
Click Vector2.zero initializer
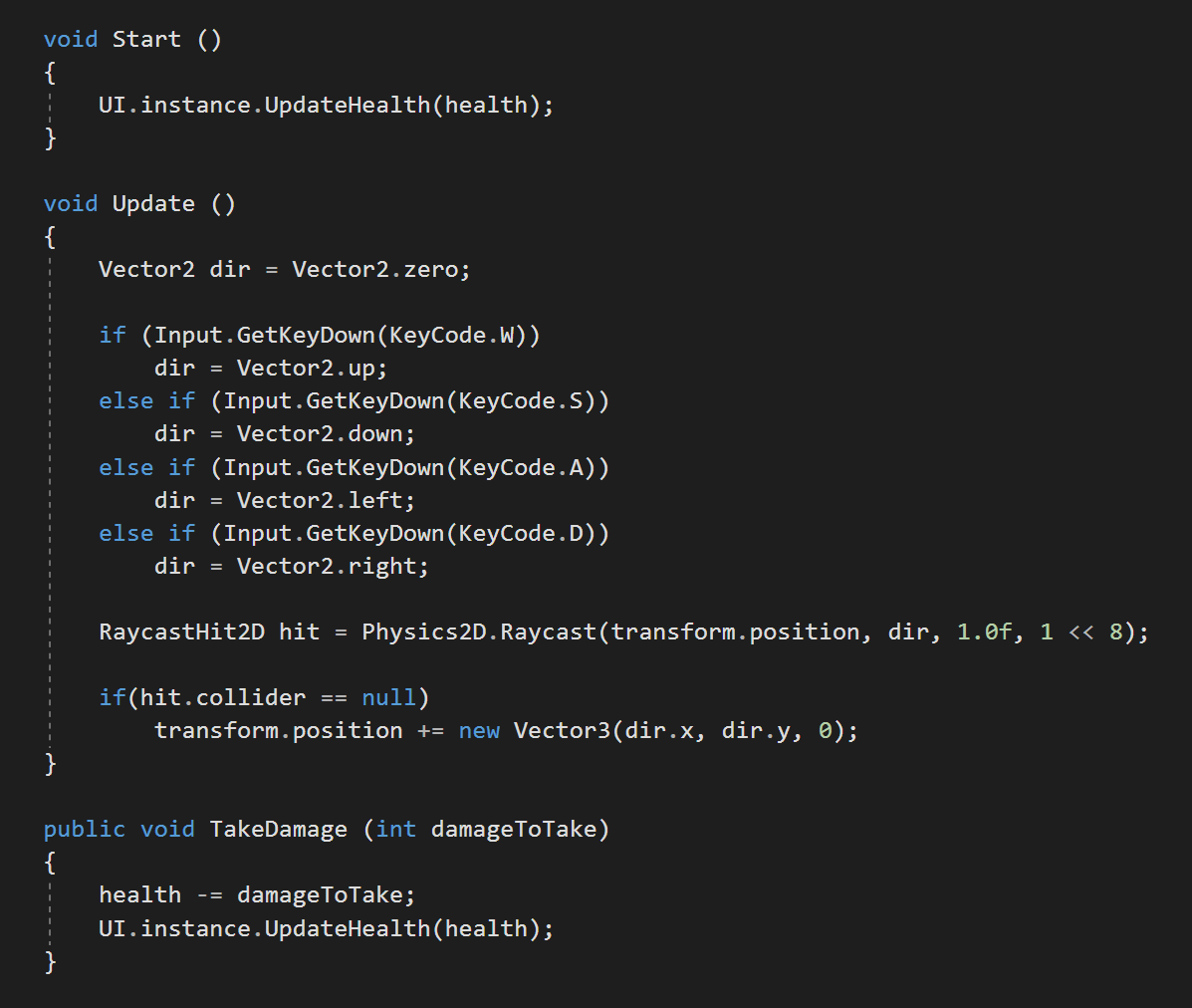[x=375, y=269]
